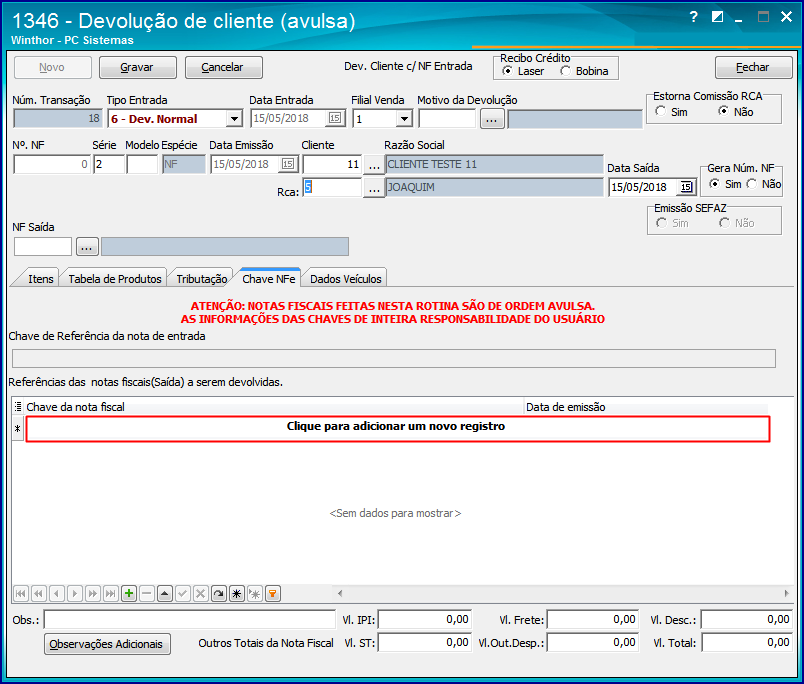804x684 pixels.
Task: Expand Tipo Entrada dropdown
Action: (x=234, y=119)
